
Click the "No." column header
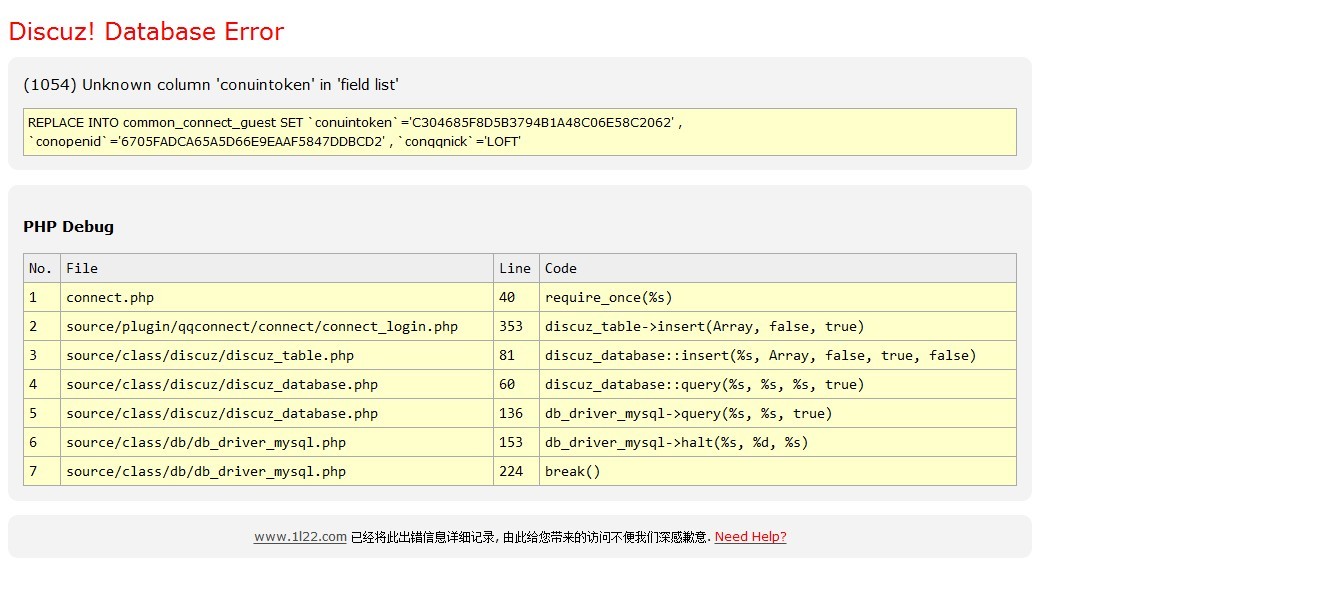pos(41,268)
